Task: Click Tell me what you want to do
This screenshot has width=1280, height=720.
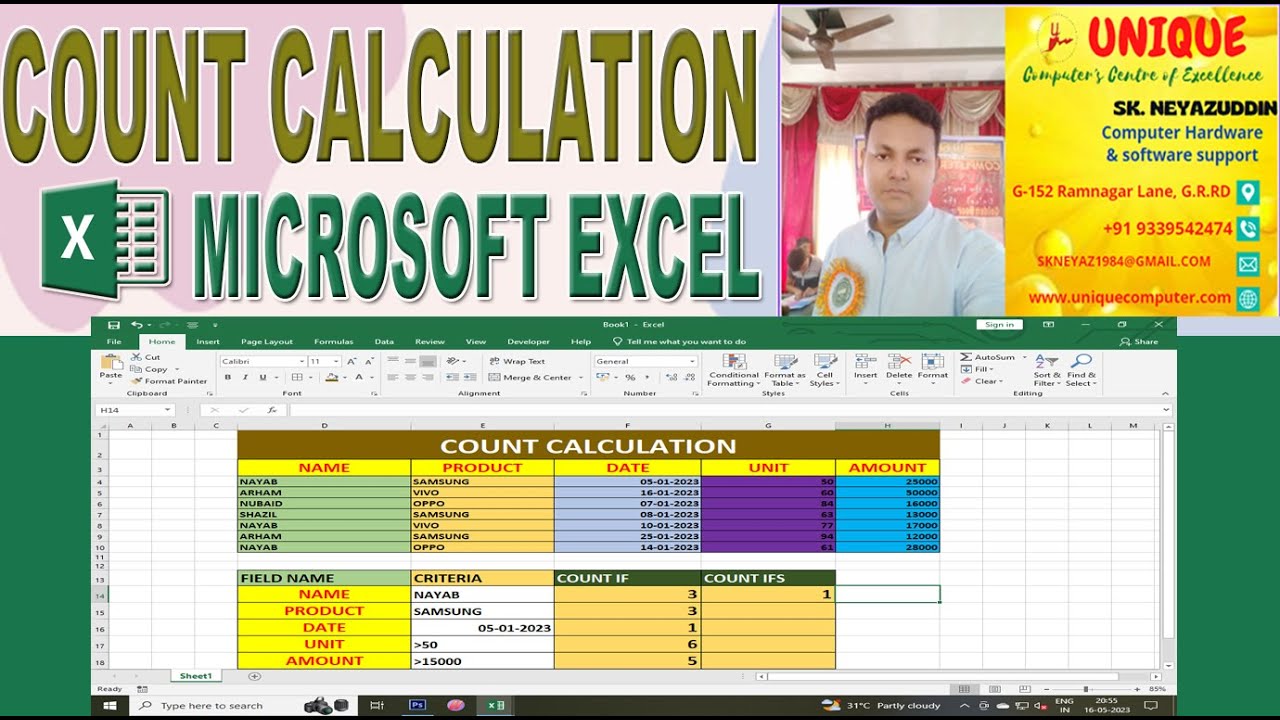Action: point(680,342)
